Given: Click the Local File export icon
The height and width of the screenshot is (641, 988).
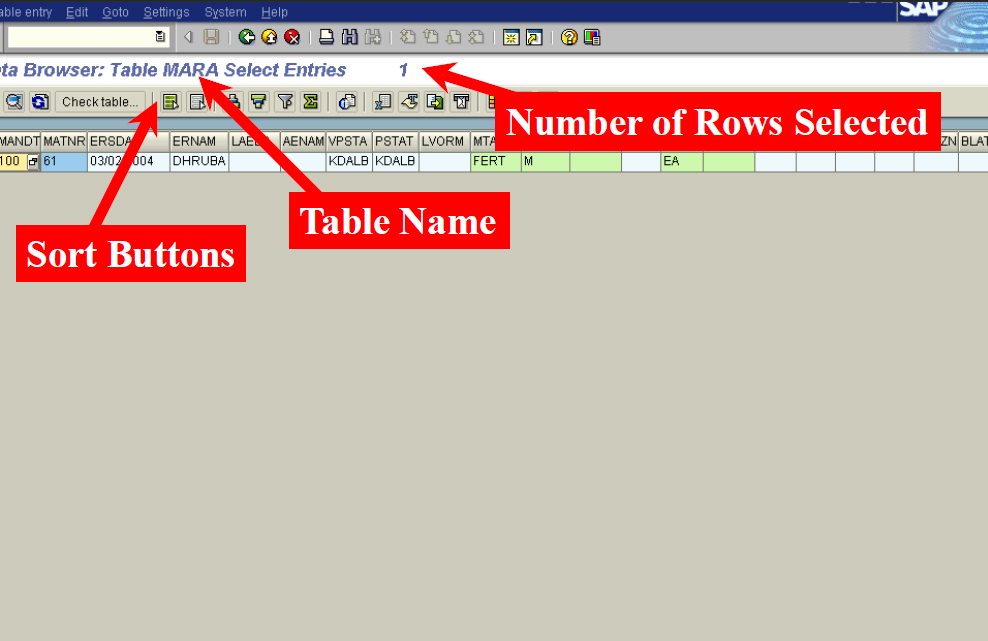Looking at the screenshot, I should click(435, 101).
